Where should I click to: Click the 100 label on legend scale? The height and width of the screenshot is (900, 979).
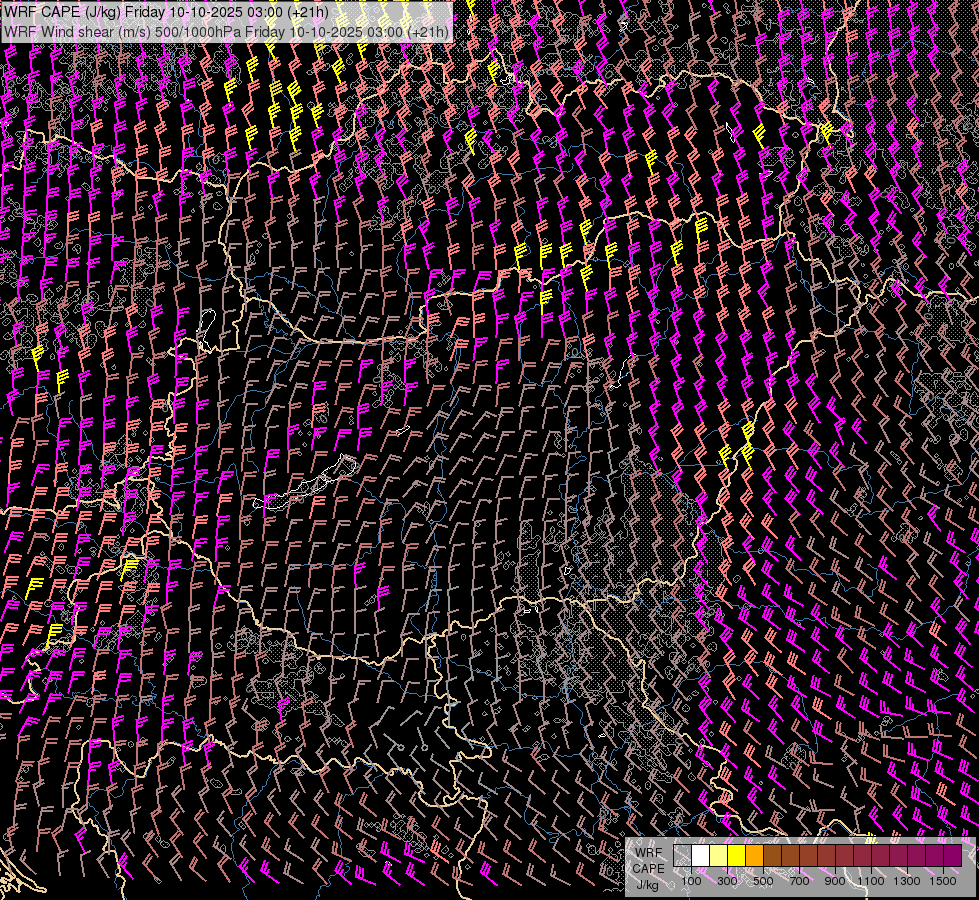click(x=691, y=881)
